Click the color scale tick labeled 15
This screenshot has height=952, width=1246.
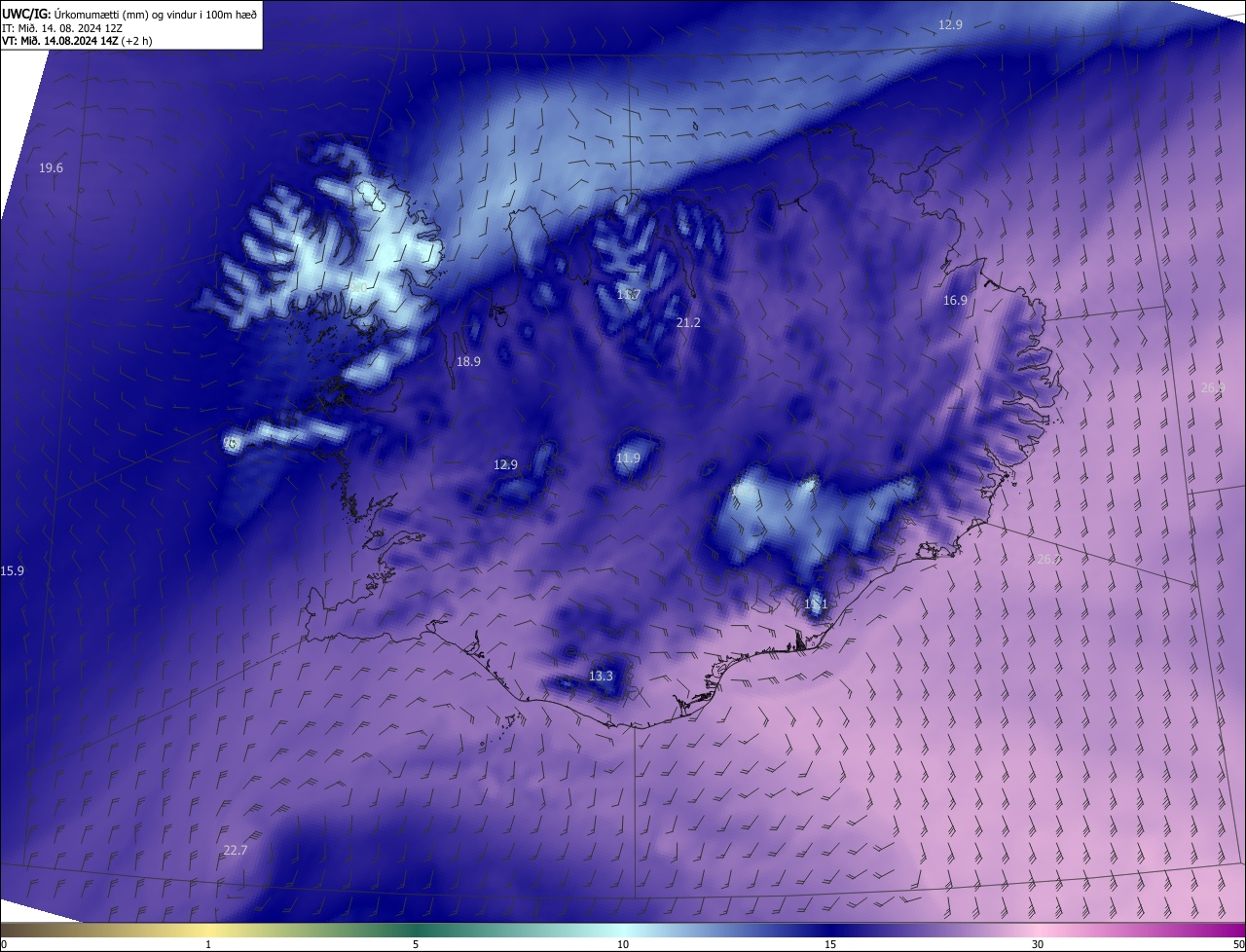tap(830, 944)
